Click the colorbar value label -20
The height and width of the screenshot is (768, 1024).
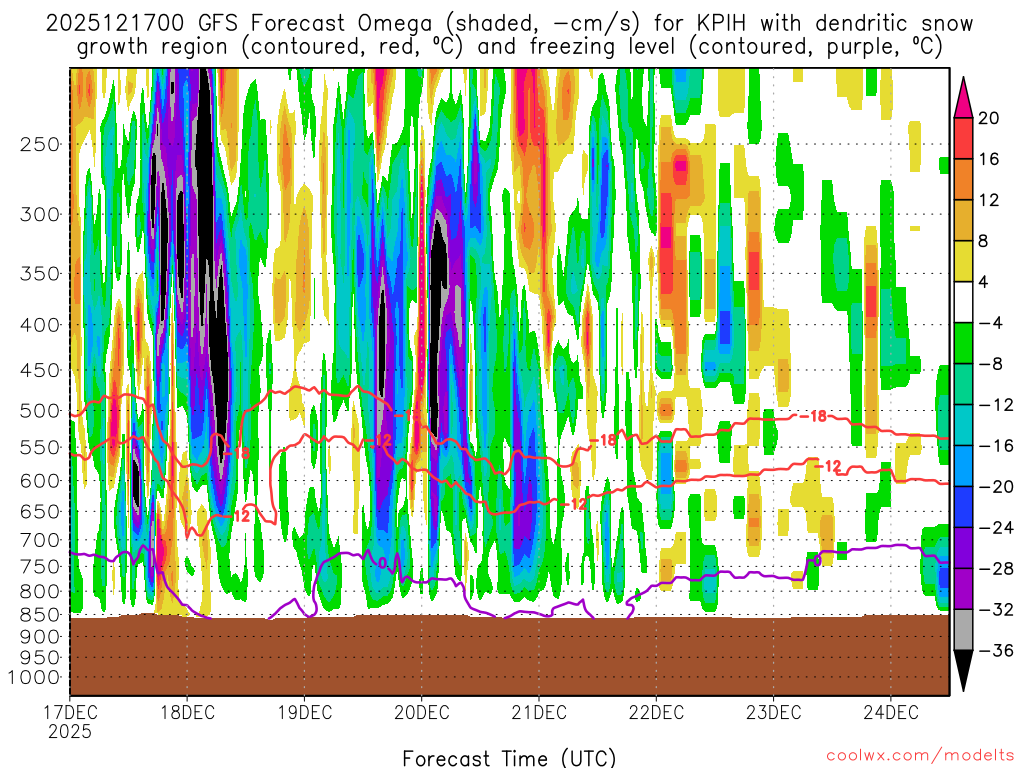(996, 487)
